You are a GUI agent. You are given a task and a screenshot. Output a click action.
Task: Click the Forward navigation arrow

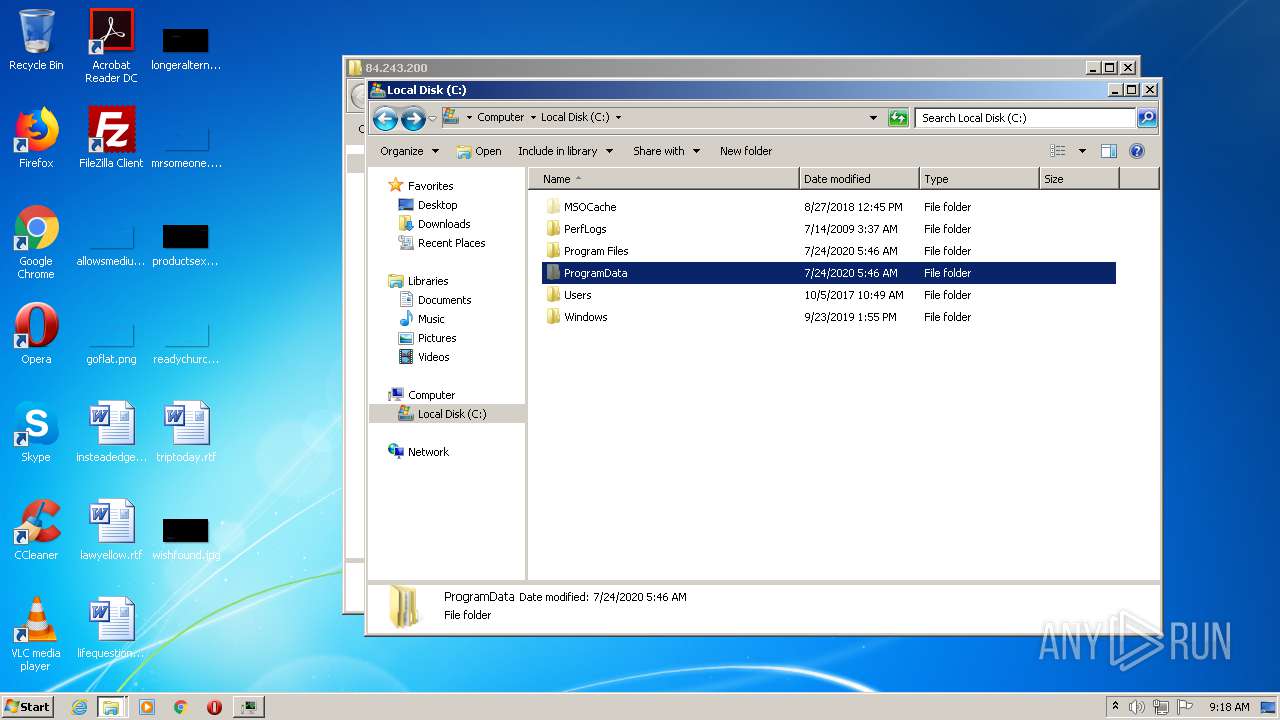[413, 118]
